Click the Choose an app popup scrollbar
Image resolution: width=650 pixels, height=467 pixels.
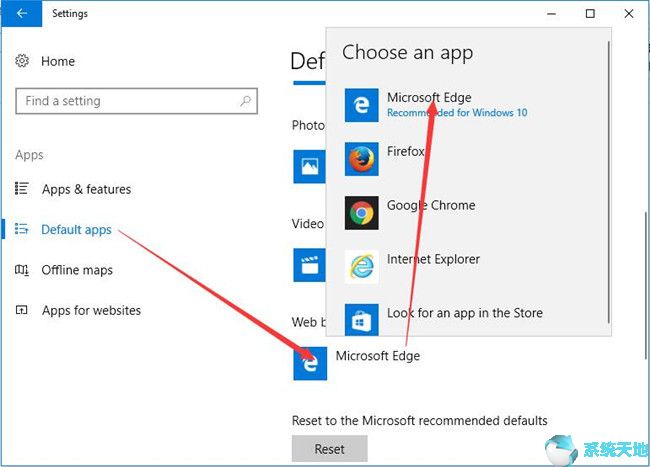coord(609,182)
